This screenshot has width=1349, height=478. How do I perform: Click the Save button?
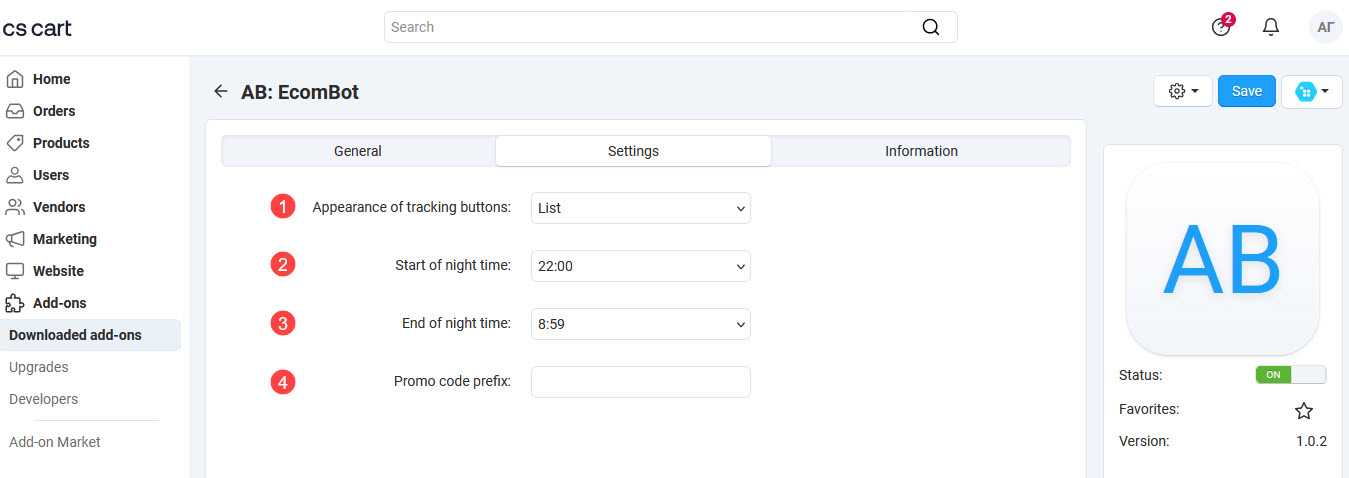coord(1247,91)
